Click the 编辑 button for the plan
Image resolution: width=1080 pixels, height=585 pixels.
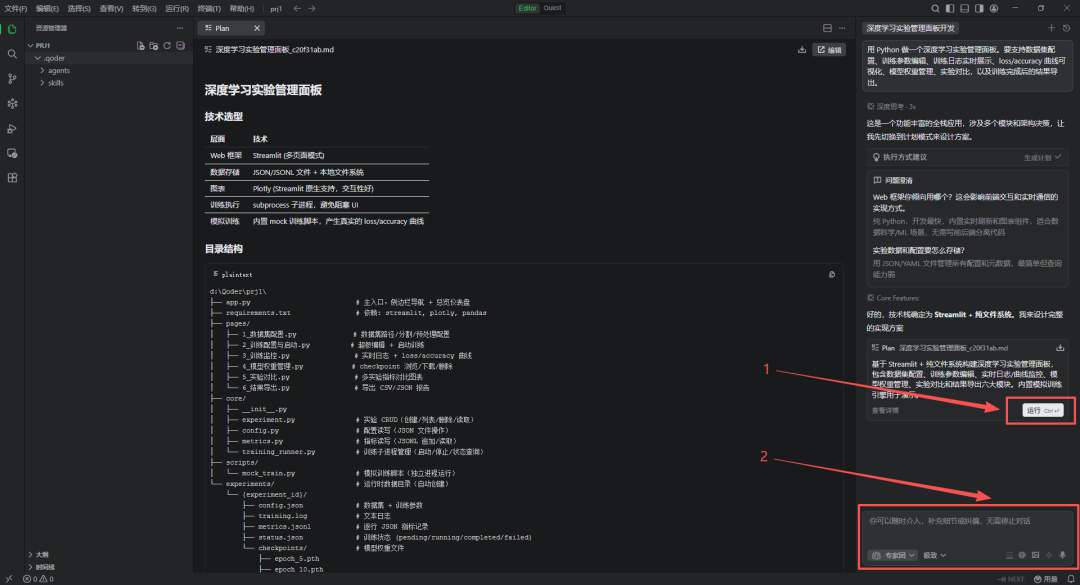point(830,49)
